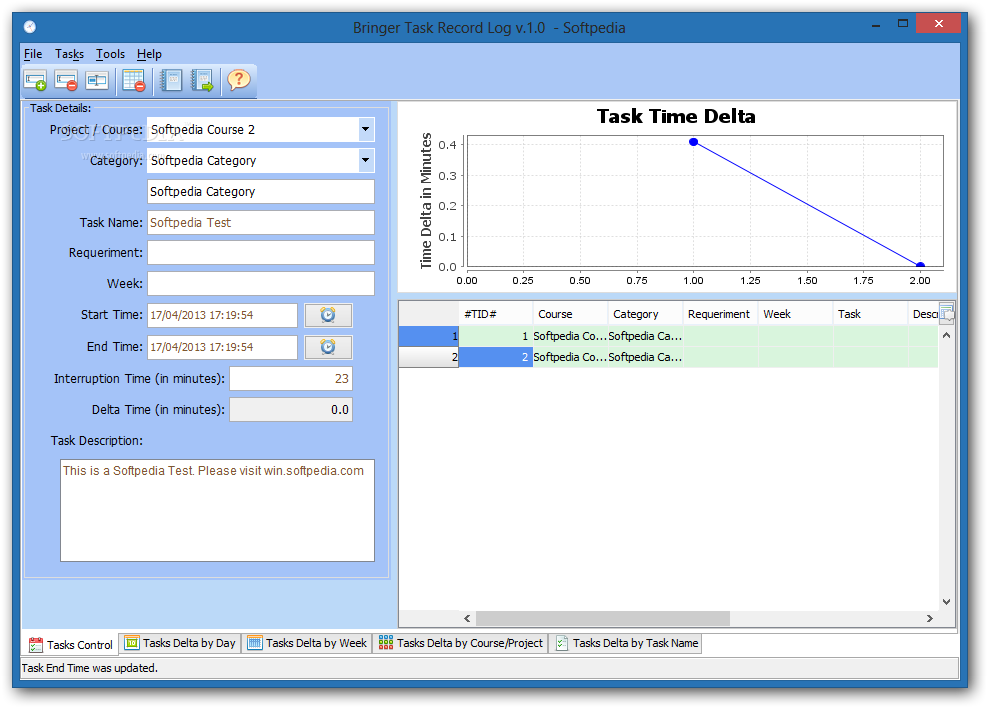
Task: Click the Task Description text area
Action: click(x=217, y=510)
